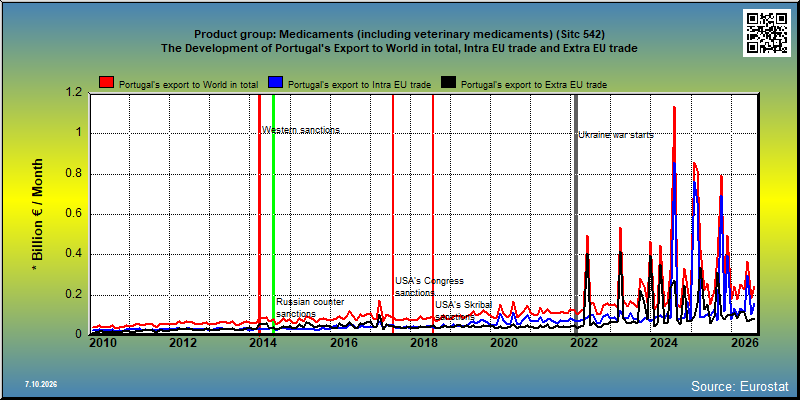
Task: Click the x-axis year label 2016
Action: (x=343, y=342)
